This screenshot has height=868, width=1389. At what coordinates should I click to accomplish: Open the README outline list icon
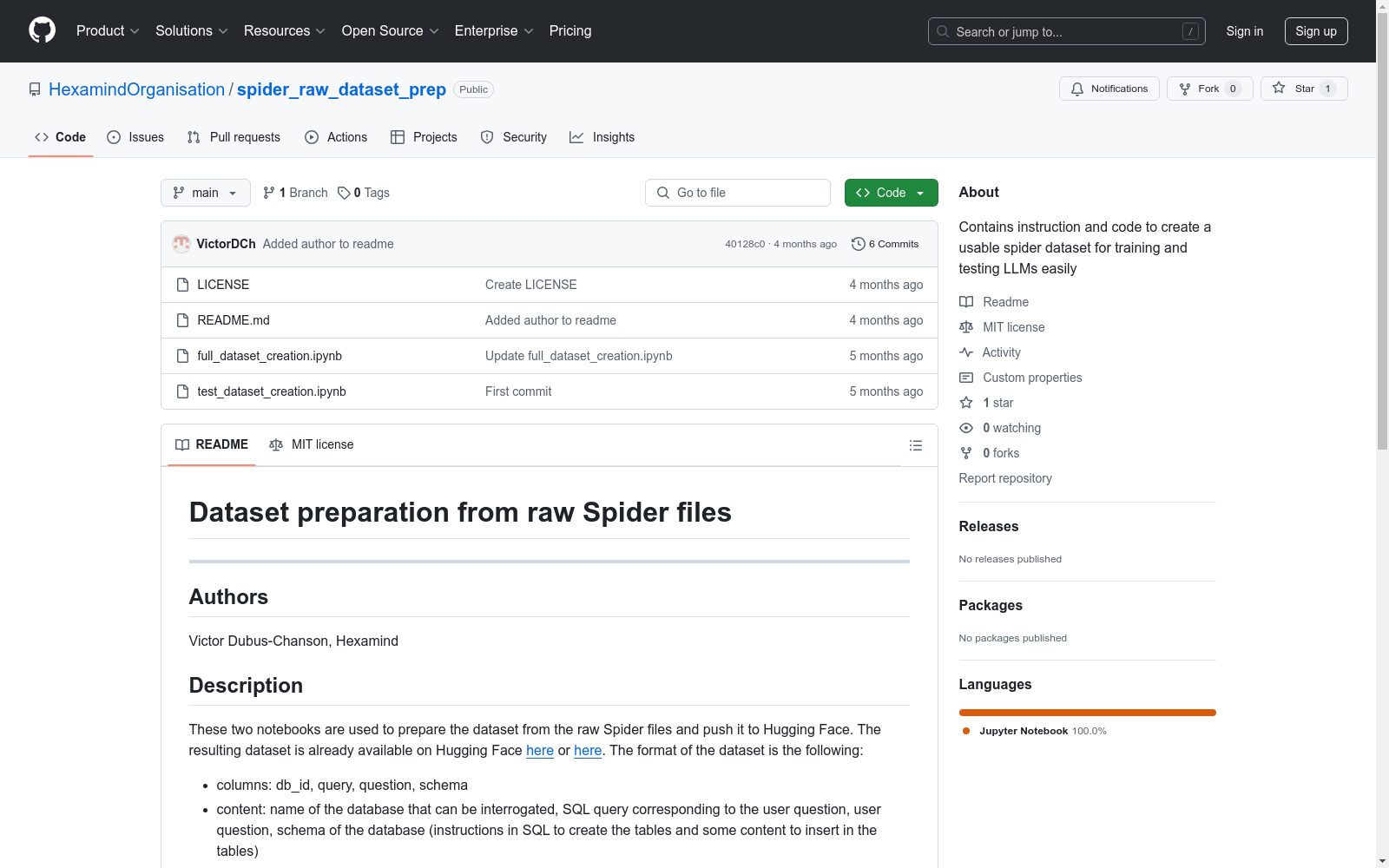[x=916, y=445]
